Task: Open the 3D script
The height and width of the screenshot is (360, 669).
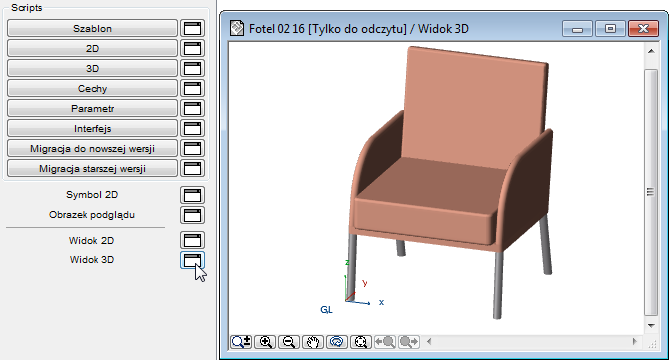Action: pos(92,68)
